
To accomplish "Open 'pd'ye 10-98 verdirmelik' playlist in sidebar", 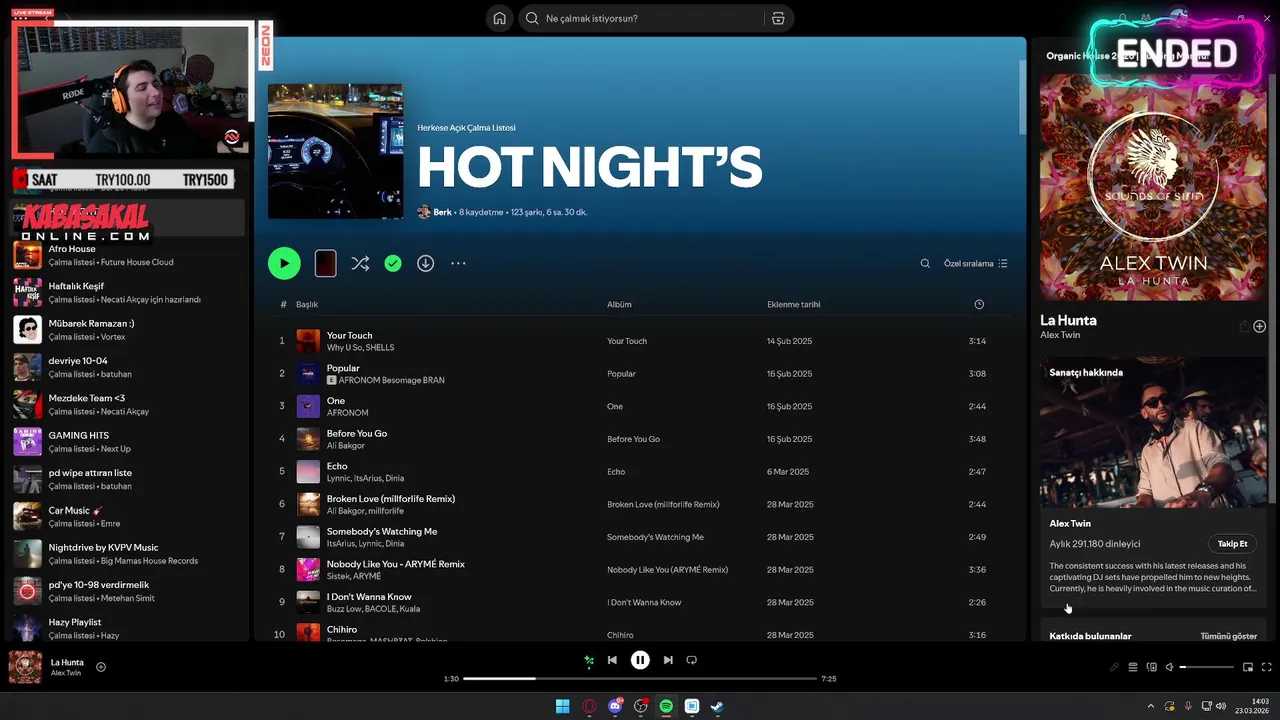I will pyautogui.click(x=128, y=591).
